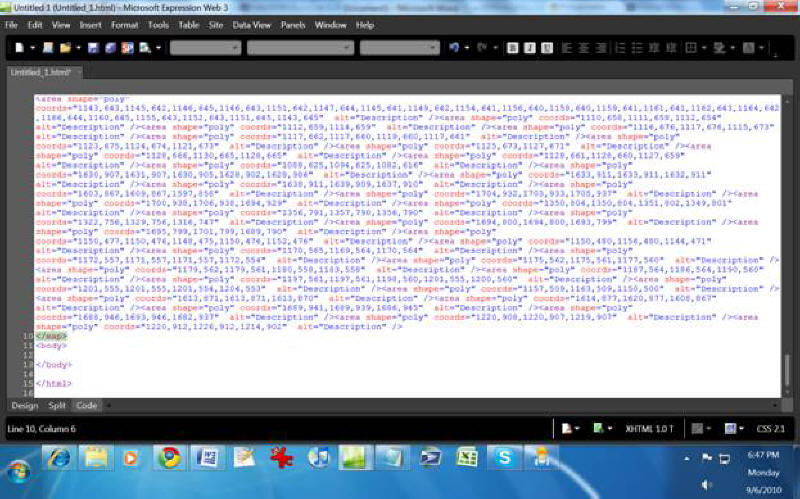Open the New document dropdown arrow
The image size is (800, 499).
tap(32, 48)
